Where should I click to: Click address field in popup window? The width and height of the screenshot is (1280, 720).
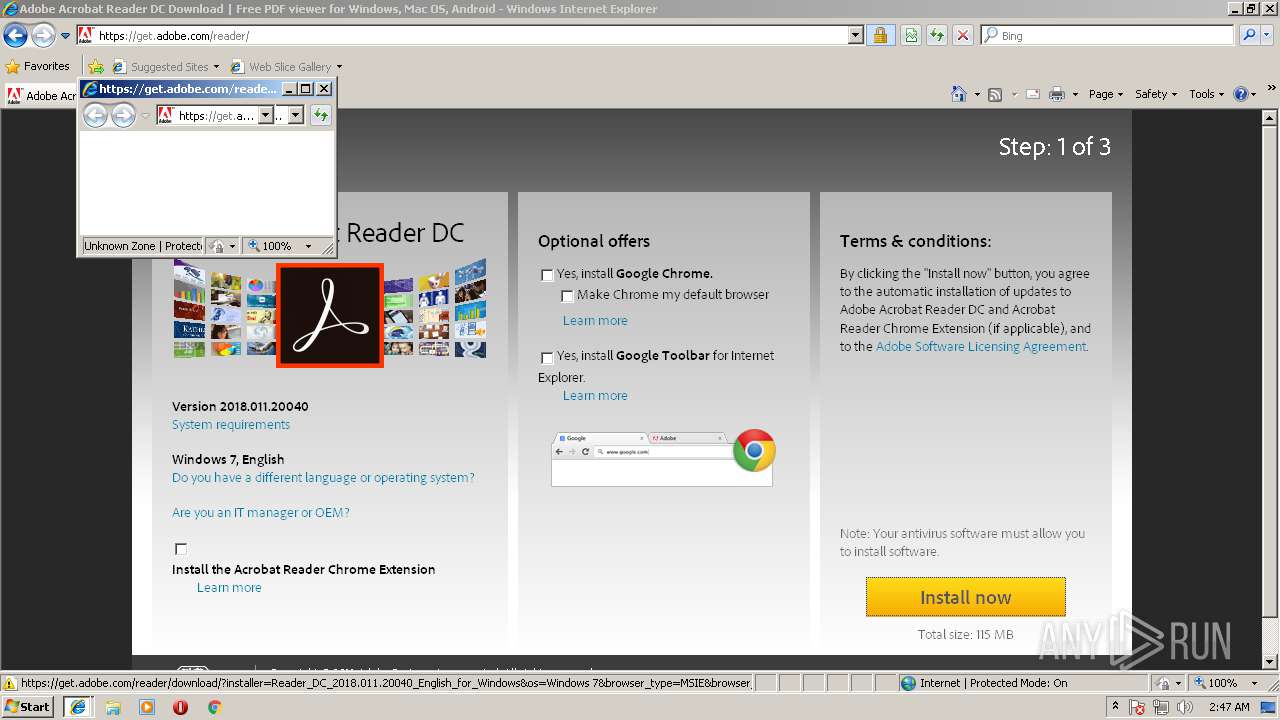(217, 116)
